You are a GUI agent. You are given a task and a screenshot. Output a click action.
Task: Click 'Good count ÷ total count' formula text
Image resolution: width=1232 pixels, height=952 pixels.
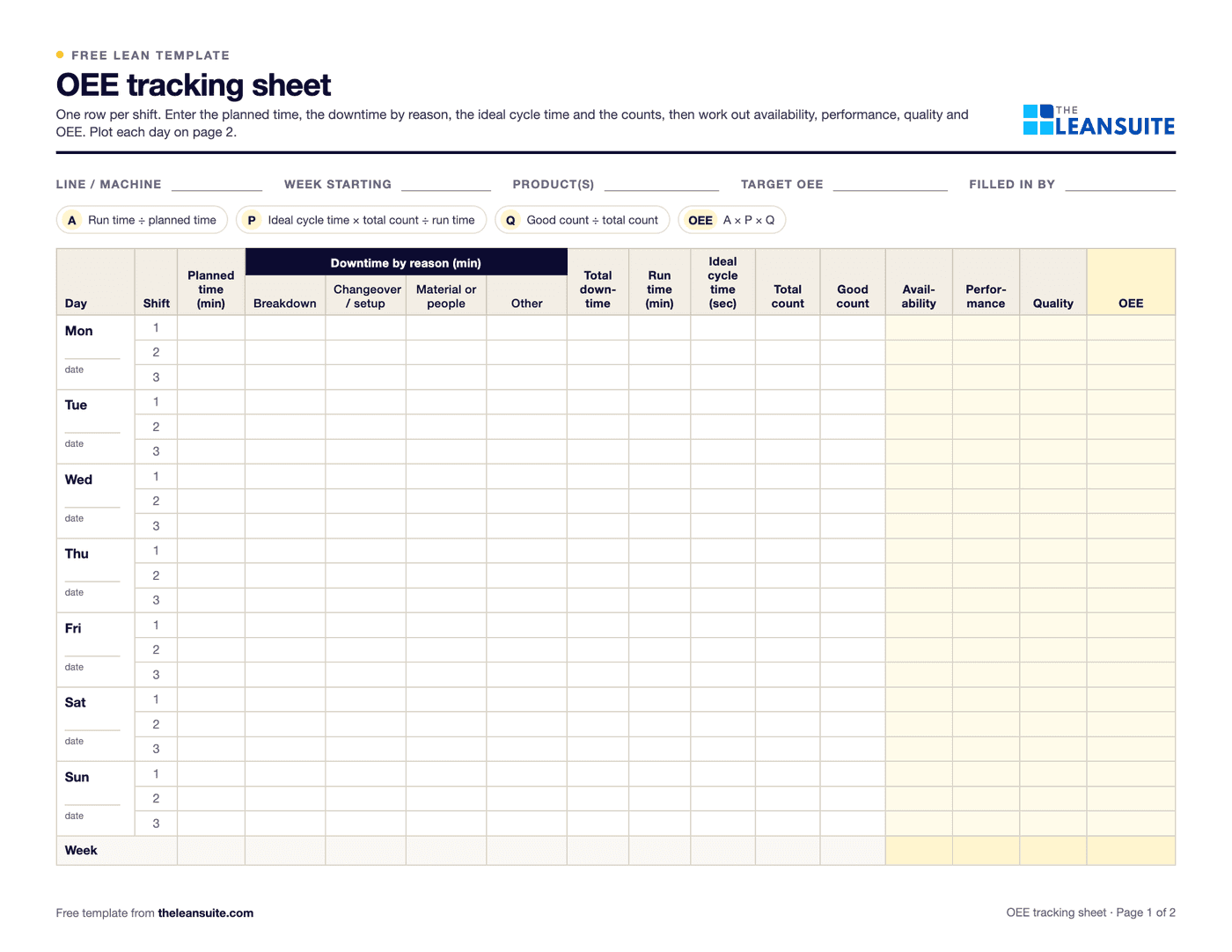592,220
